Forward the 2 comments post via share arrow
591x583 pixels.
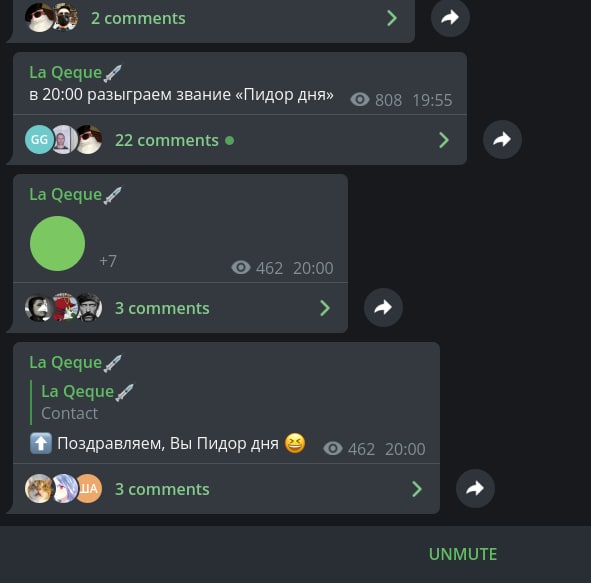point(450,17)
